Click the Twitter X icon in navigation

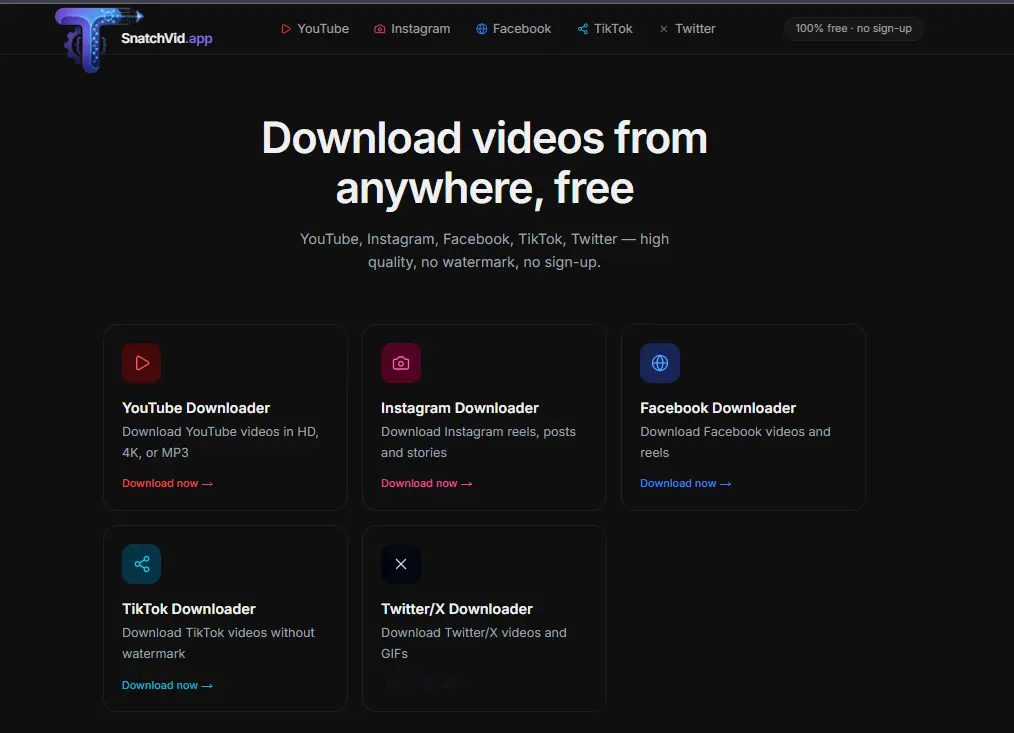[x=663, y=28]
